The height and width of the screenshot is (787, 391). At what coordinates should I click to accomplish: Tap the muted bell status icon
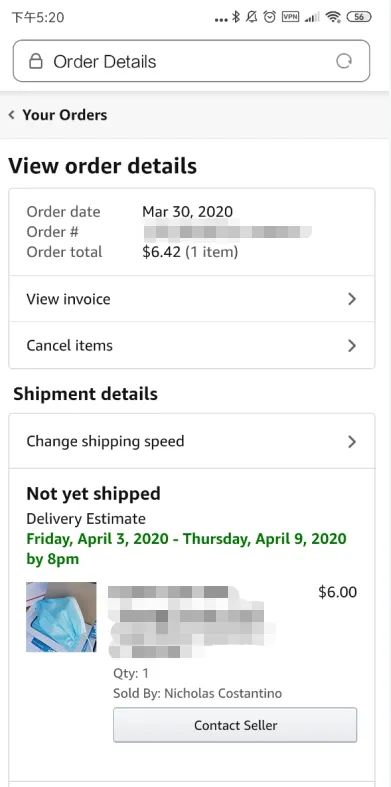tap(252, 17)
